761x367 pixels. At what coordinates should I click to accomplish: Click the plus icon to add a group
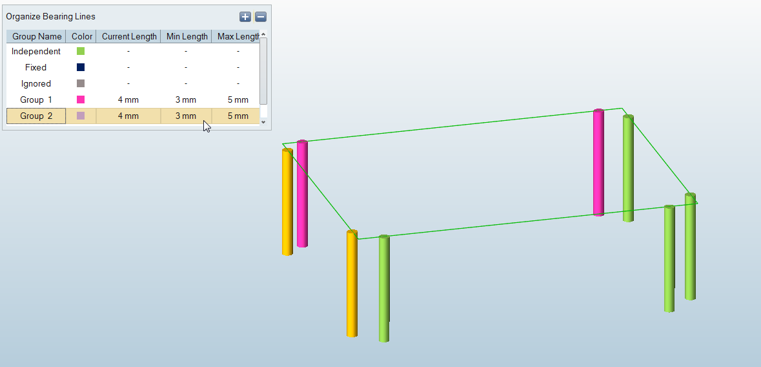(245, 17)
